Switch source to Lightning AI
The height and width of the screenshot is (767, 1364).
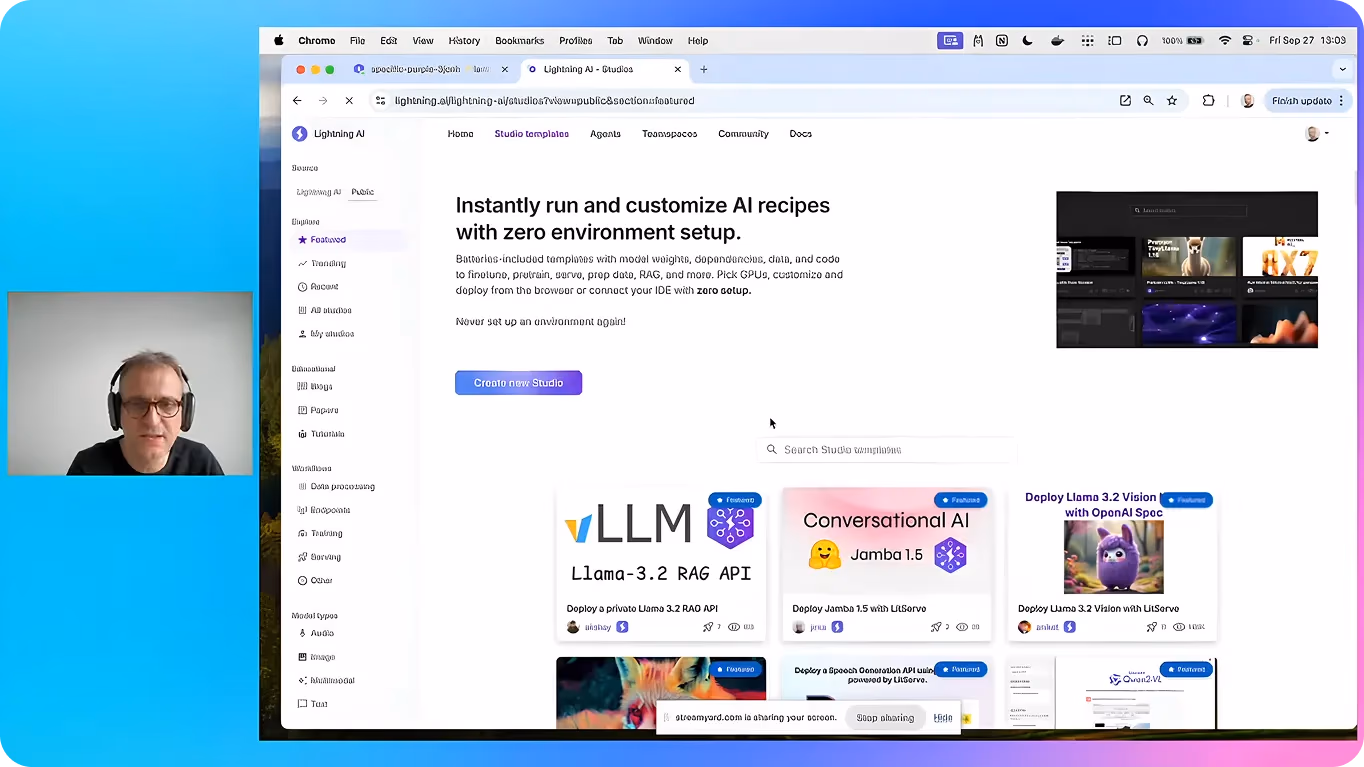(319, 192)
